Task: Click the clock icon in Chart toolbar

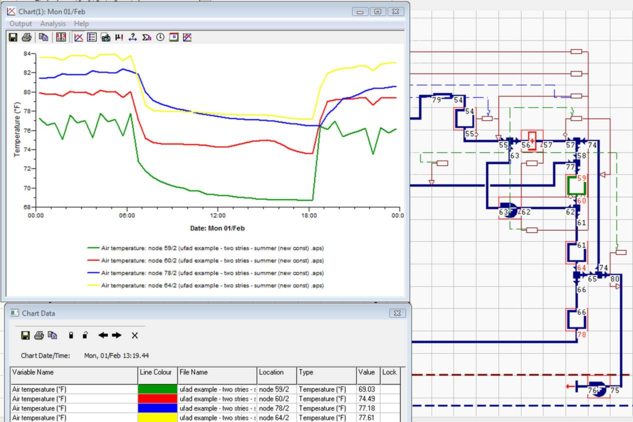Action: click(x=160, y=38)
